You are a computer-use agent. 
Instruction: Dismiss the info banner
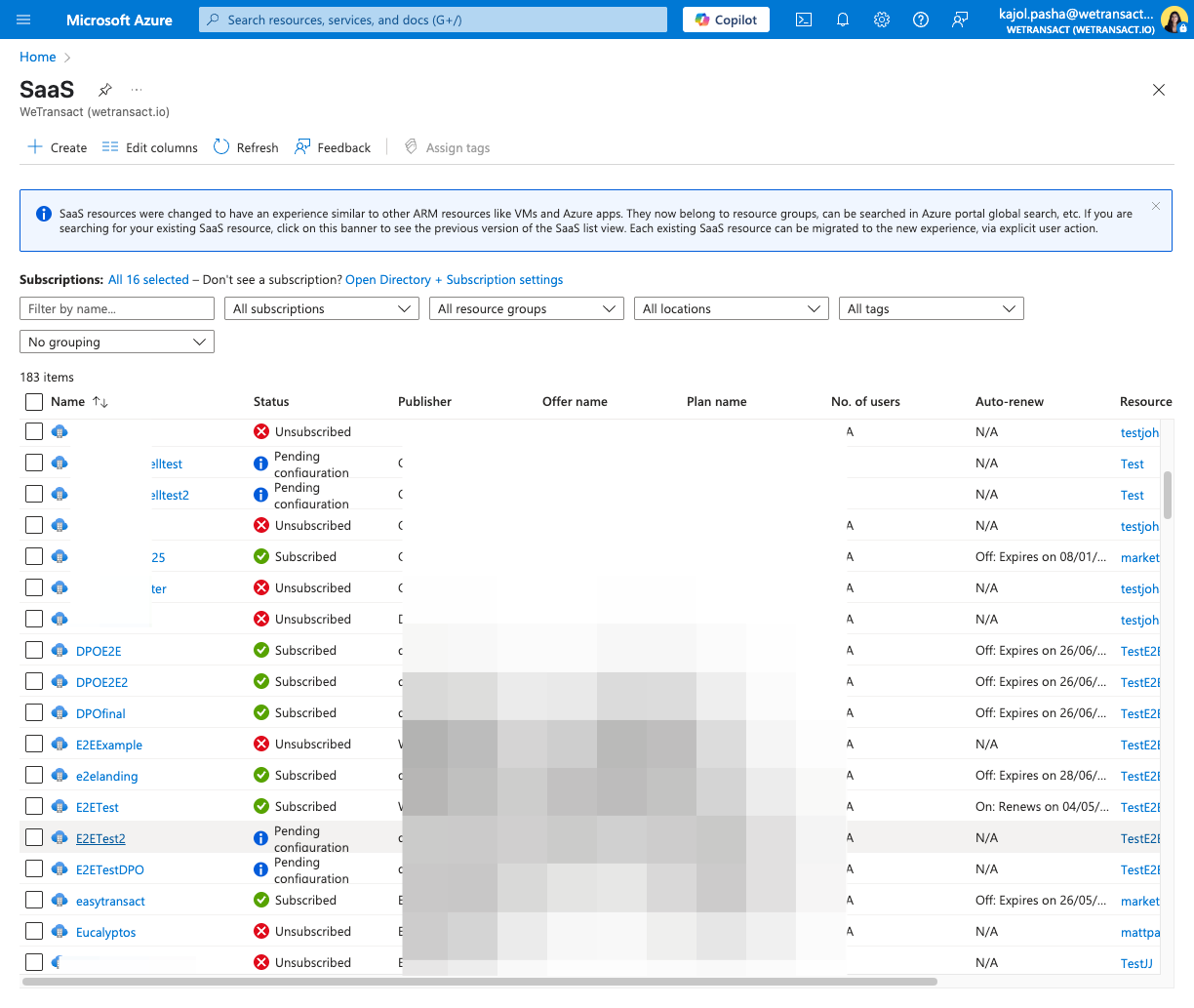point(1156,206)
